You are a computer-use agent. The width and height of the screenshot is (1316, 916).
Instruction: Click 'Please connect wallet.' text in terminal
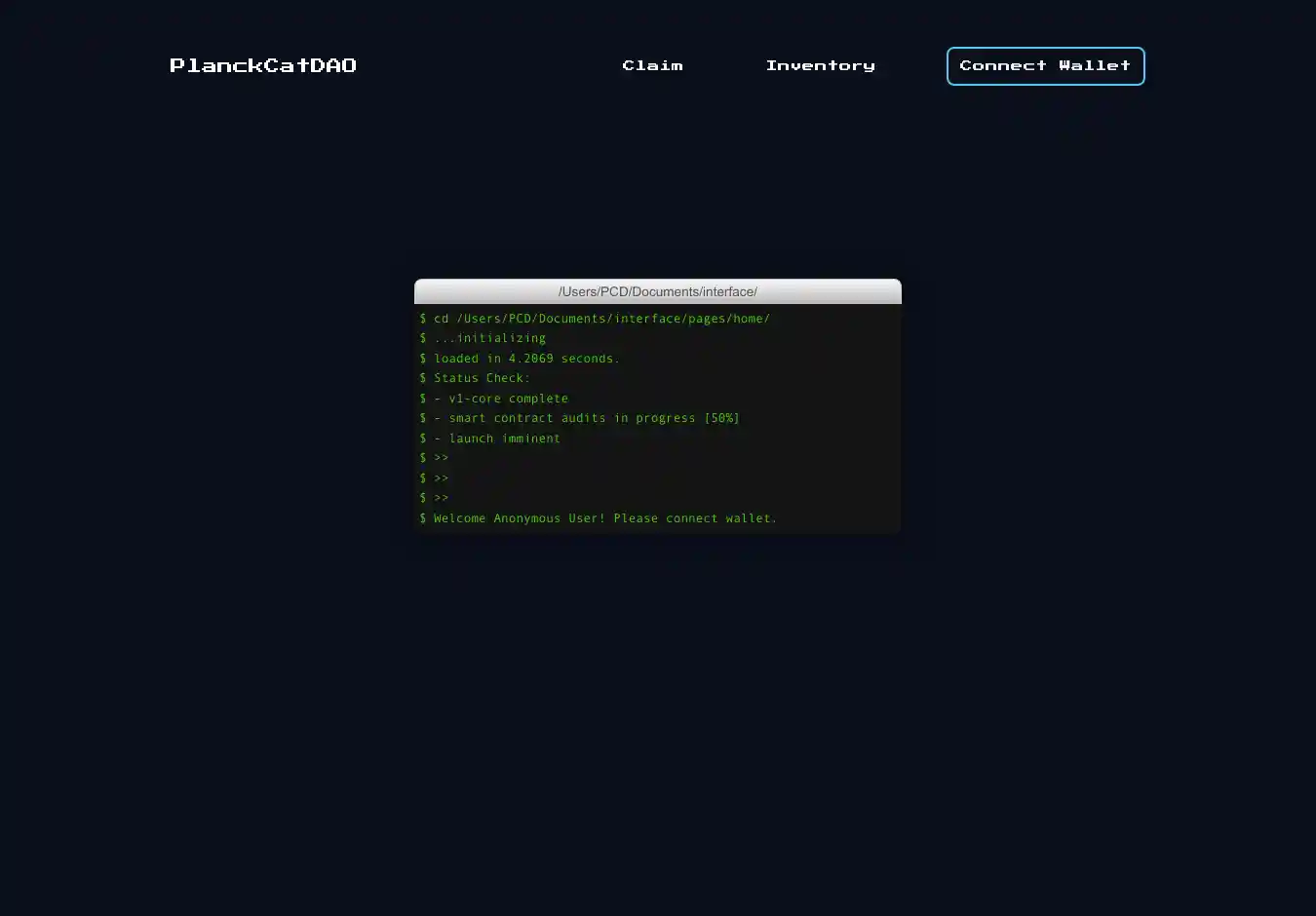point(695,518)
